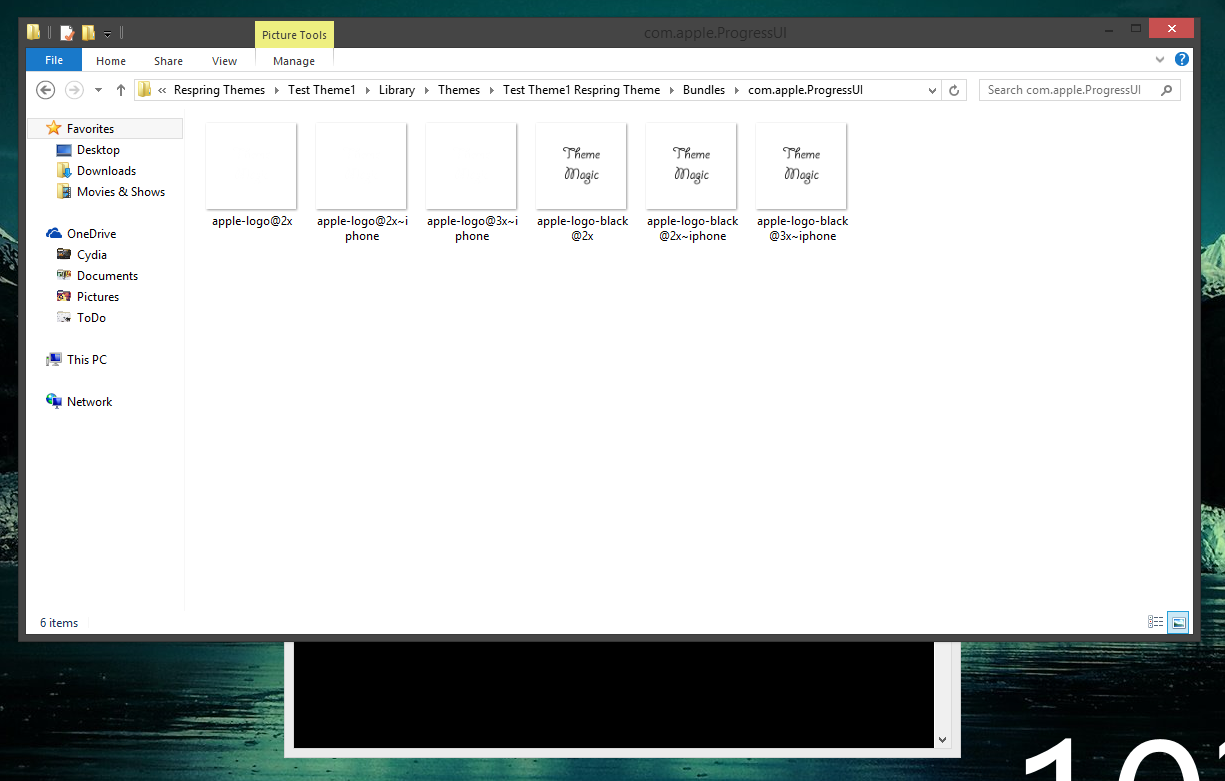Expand the arrow right after Respring Themes breadcrumb

(277, 90)
